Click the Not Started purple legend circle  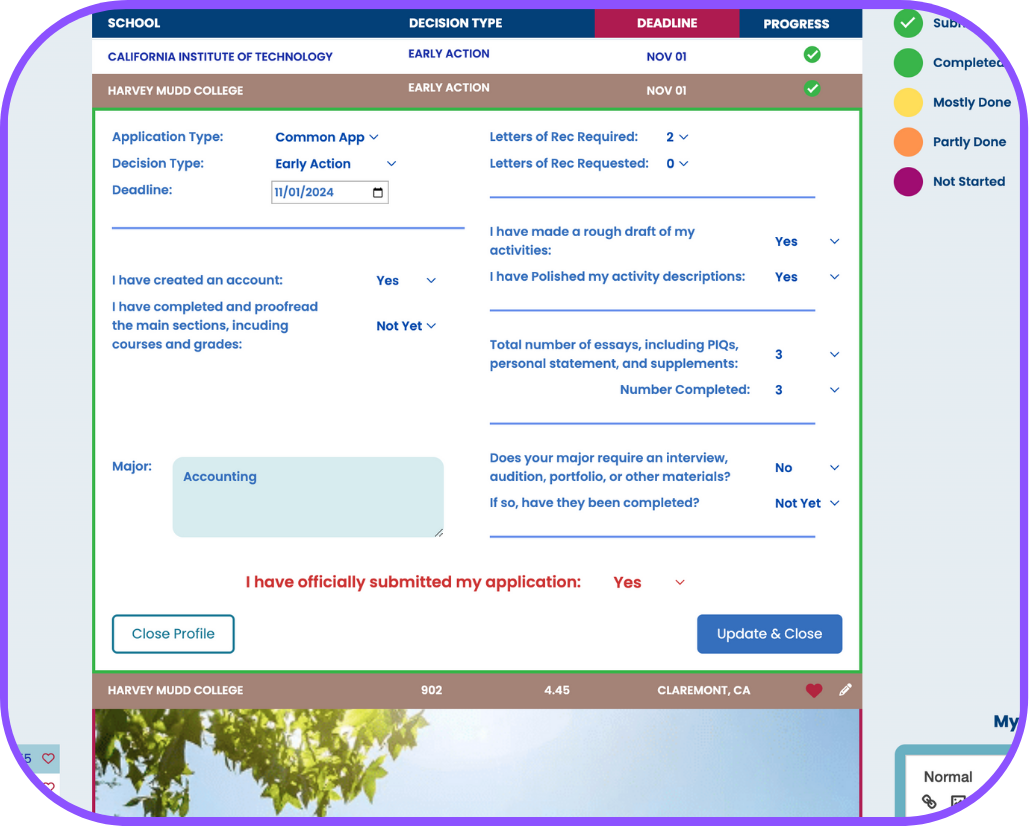pyautogui.click(x=908, y=182)
